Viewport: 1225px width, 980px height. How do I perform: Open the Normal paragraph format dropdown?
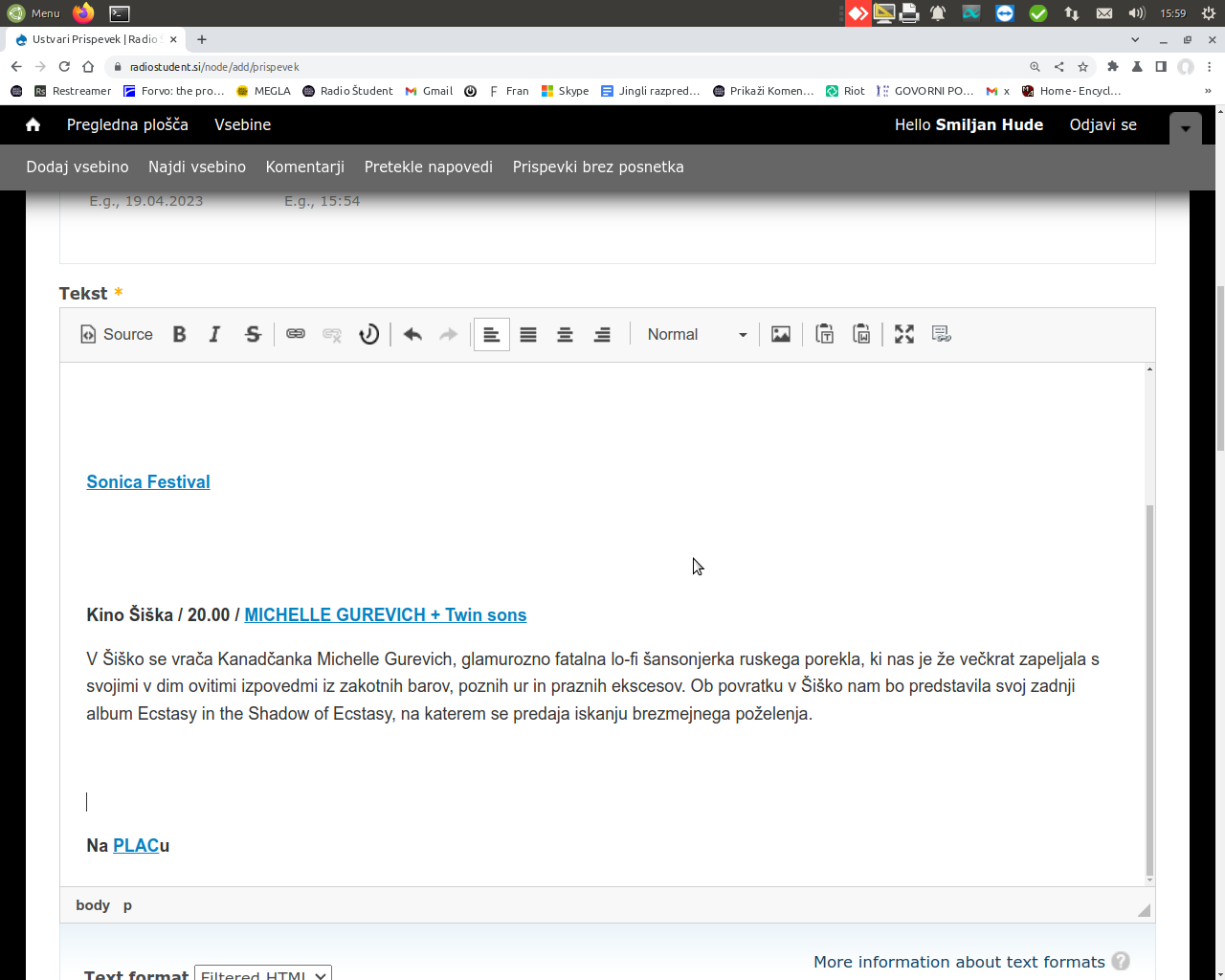(696, 334)
